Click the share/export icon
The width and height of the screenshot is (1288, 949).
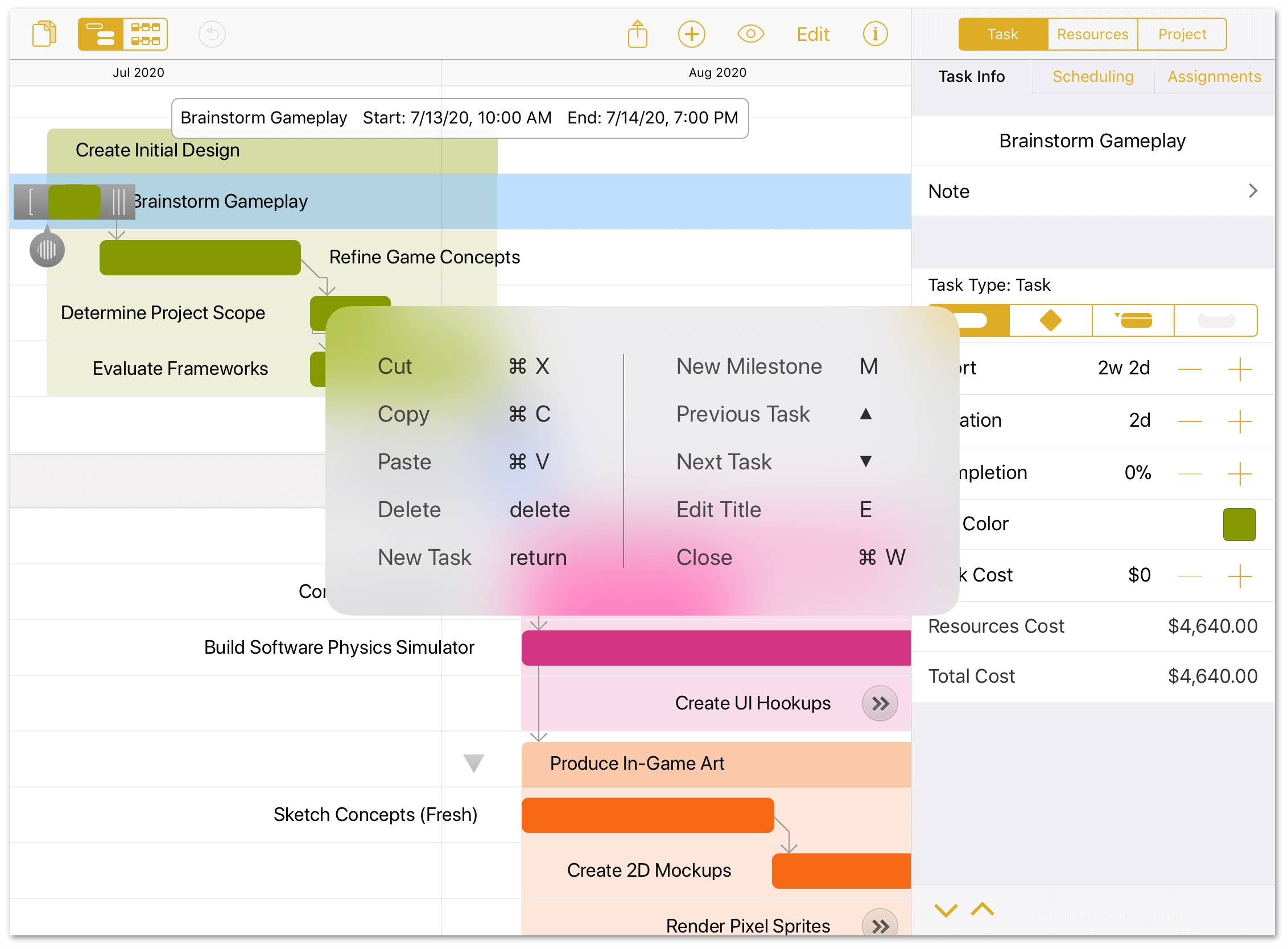[639, 34]
